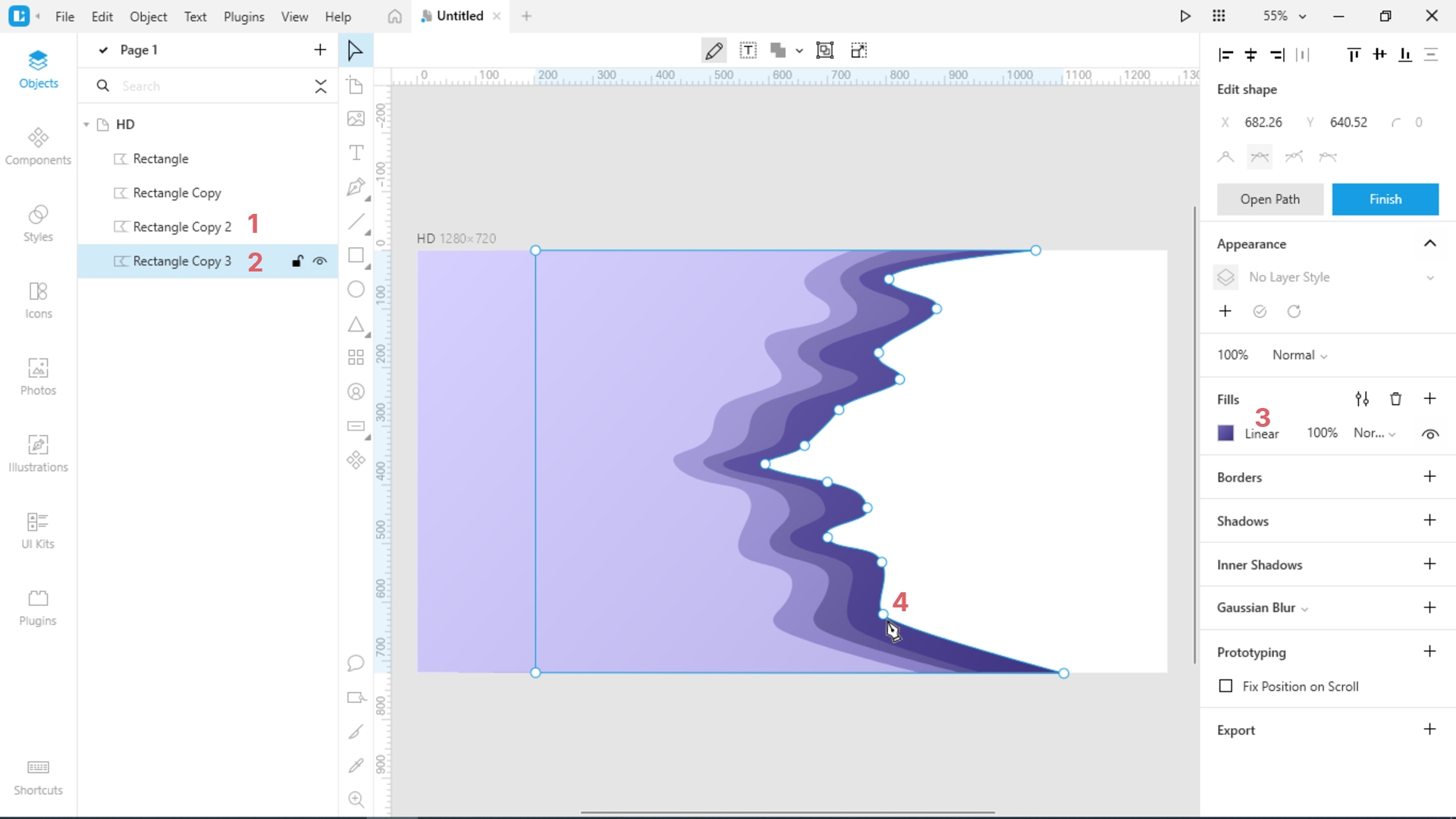Open the File menu
Screen dimensions: 1456x819
coord(65,17)
